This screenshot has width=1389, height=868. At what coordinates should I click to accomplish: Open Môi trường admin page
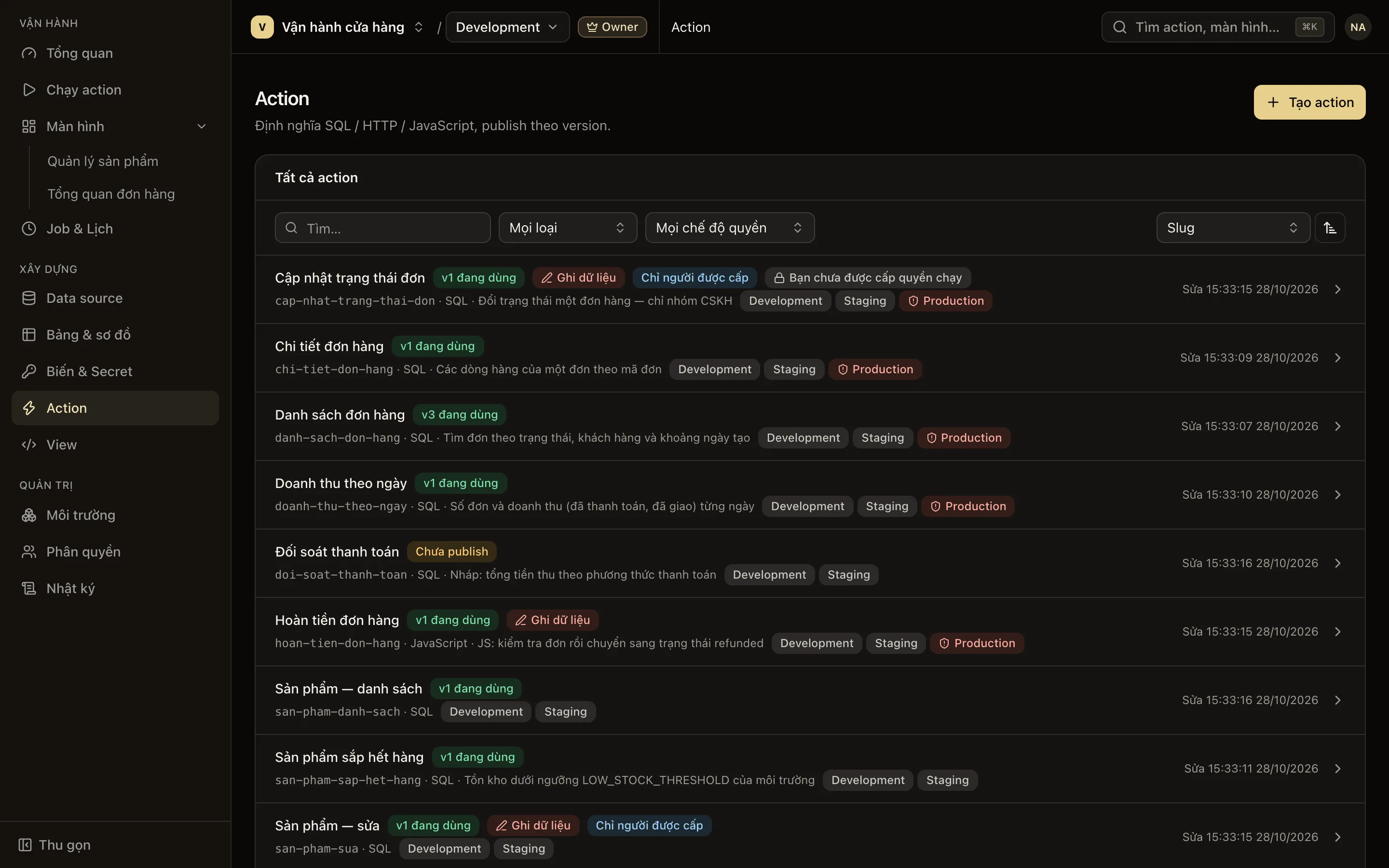[115, 515]
